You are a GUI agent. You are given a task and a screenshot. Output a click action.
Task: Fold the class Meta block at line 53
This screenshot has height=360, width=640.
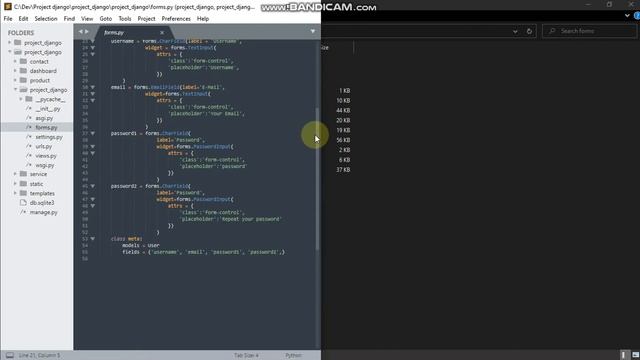point(93,239)
